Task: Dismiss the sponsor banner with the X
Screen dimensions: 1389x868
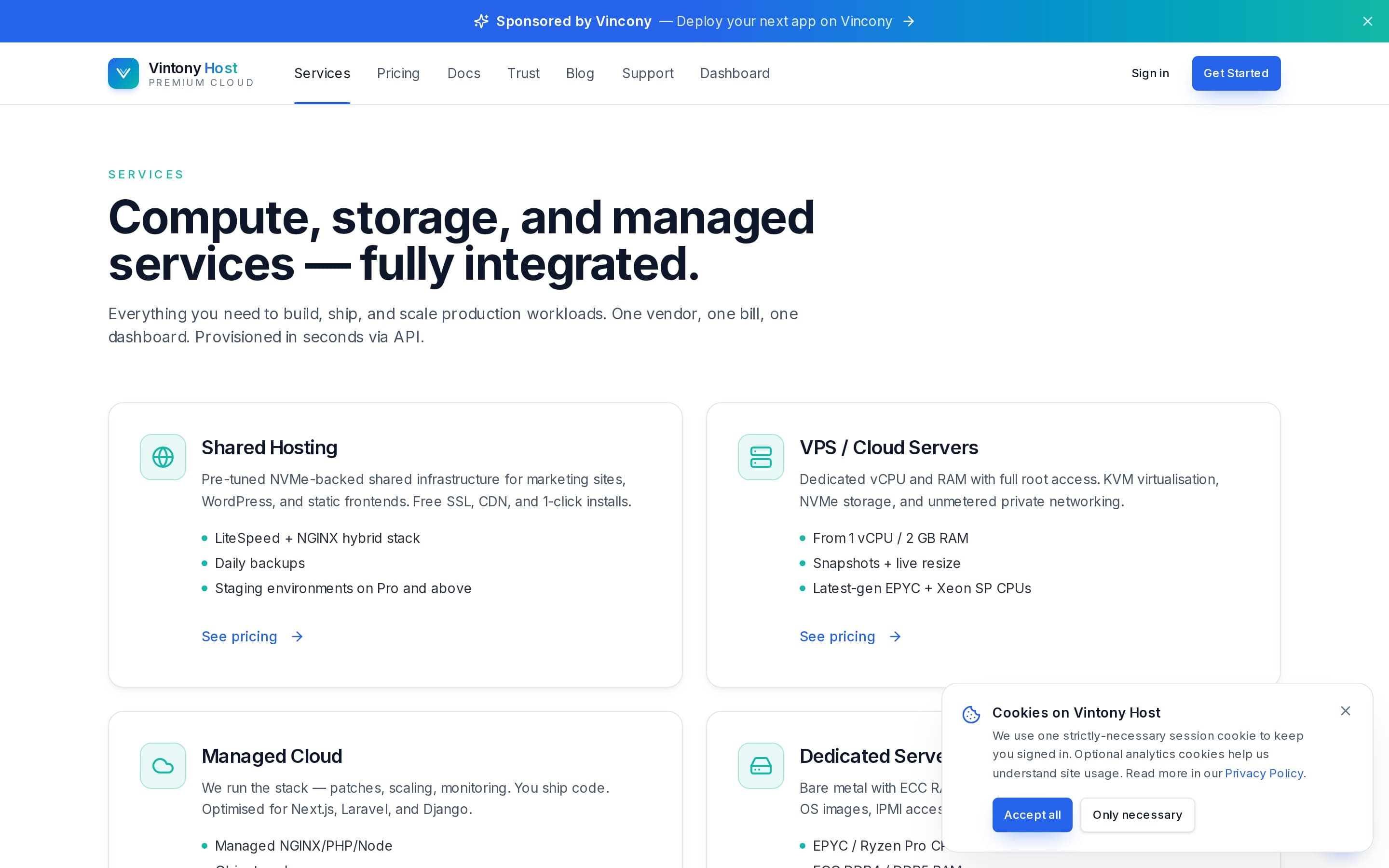Action: pyautogui.click(x=1368, y=21)
